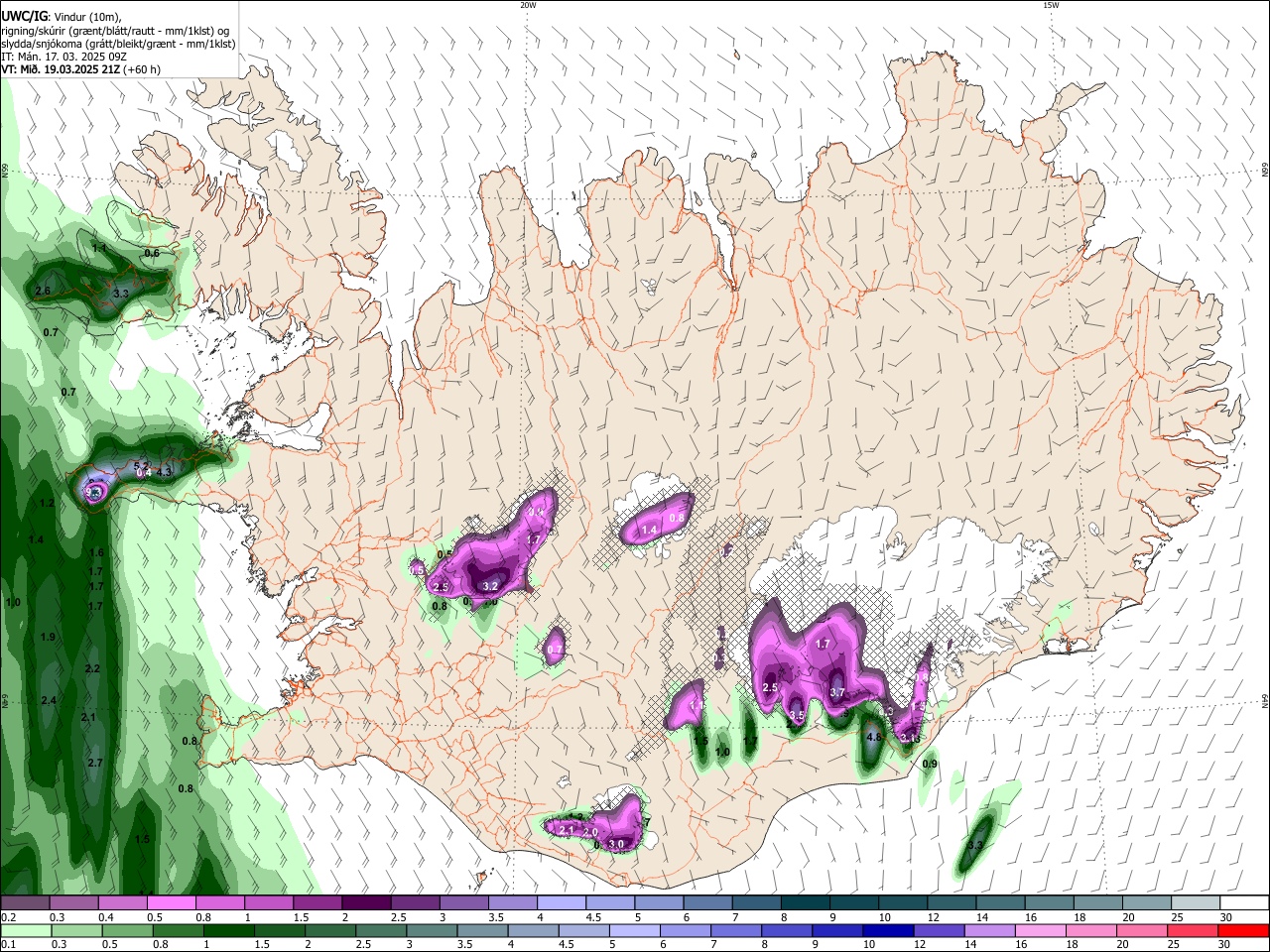
Task: Select the '0.1' label on the rain legend
Action: tap(7, 945)
